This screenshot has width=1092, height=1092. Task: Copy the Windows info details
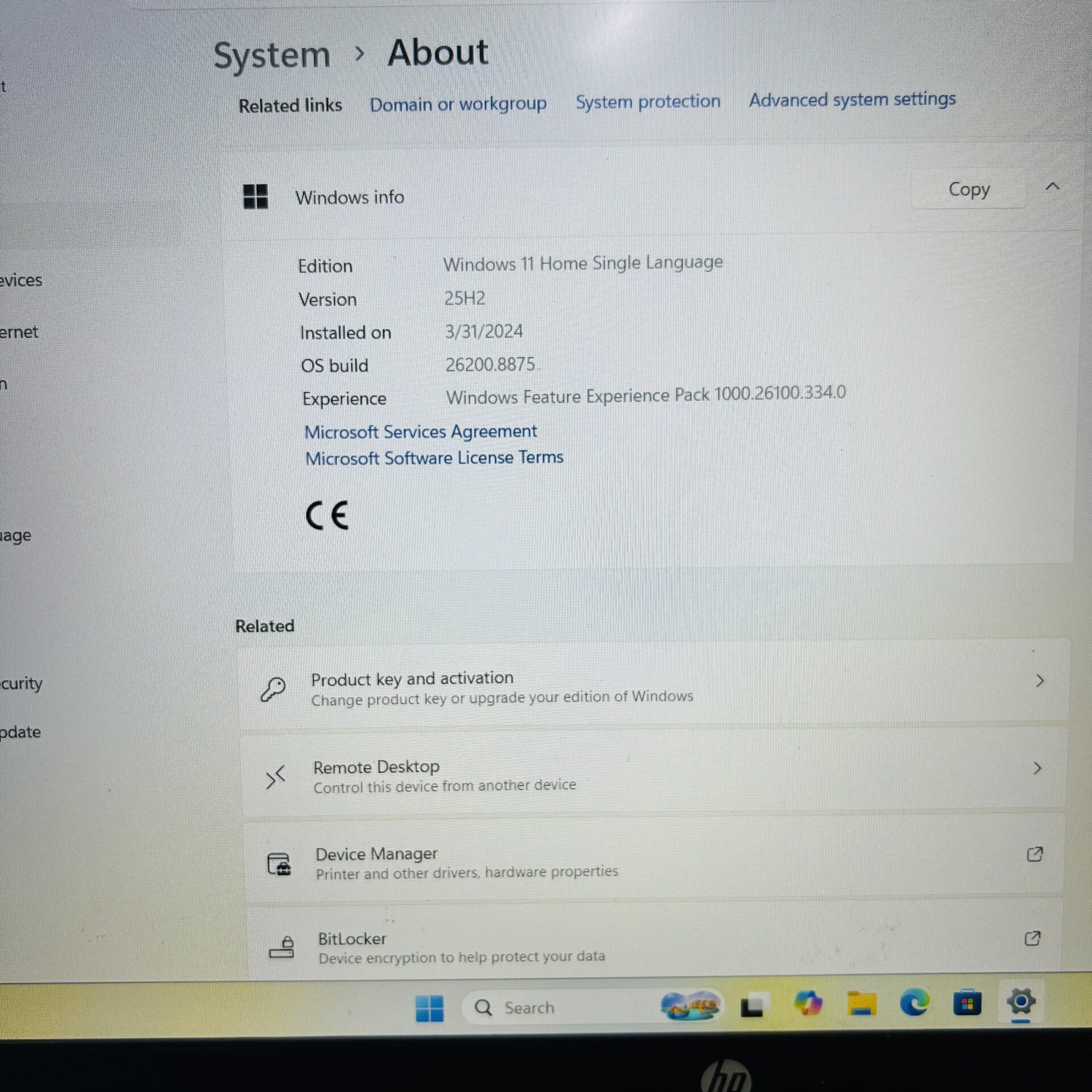click(x=969, y=189)
